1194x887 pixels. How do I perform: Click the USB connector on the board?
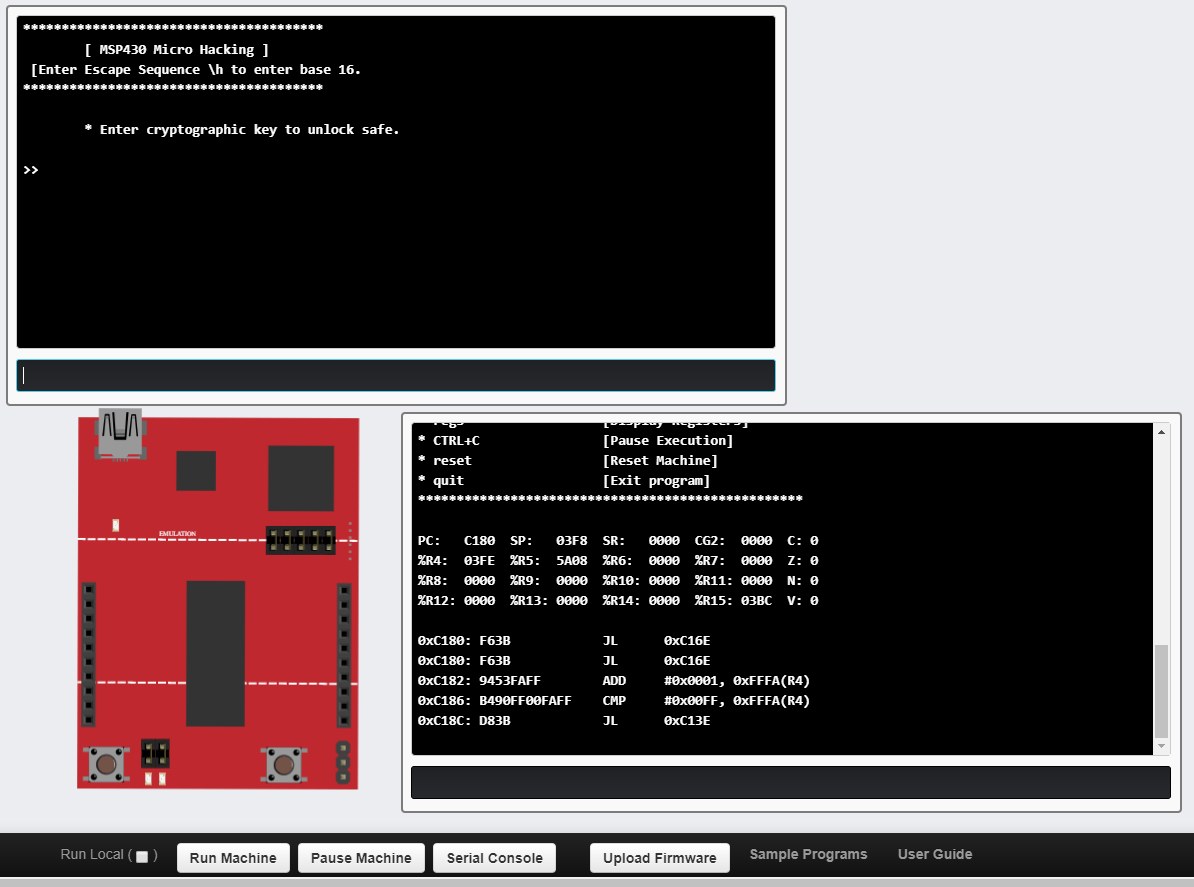(x=120, y=434)
